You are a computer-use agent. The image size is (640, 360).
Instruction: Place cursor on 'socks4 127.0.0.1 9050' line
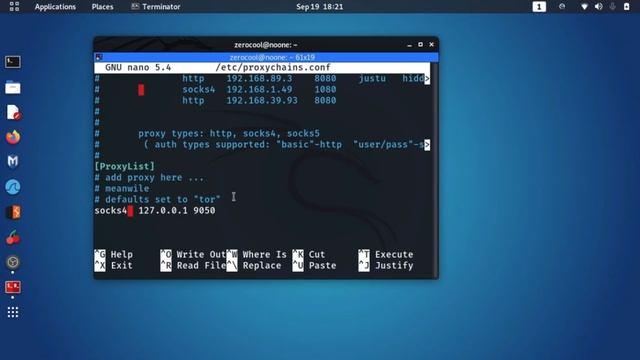(x=155, y=211)
